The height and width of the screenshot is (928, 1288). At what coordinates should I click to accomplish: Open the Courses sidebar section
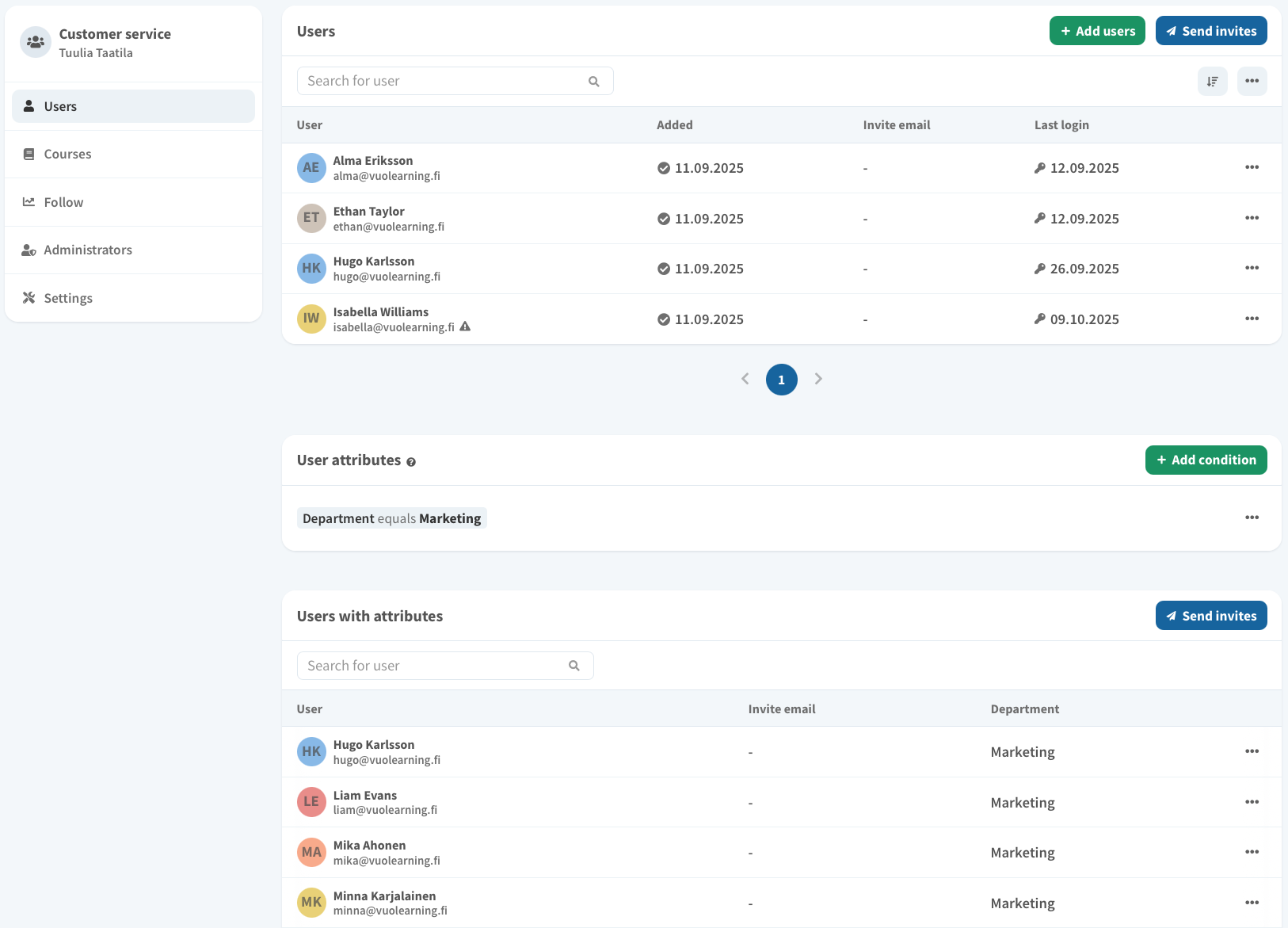[133, 154]
